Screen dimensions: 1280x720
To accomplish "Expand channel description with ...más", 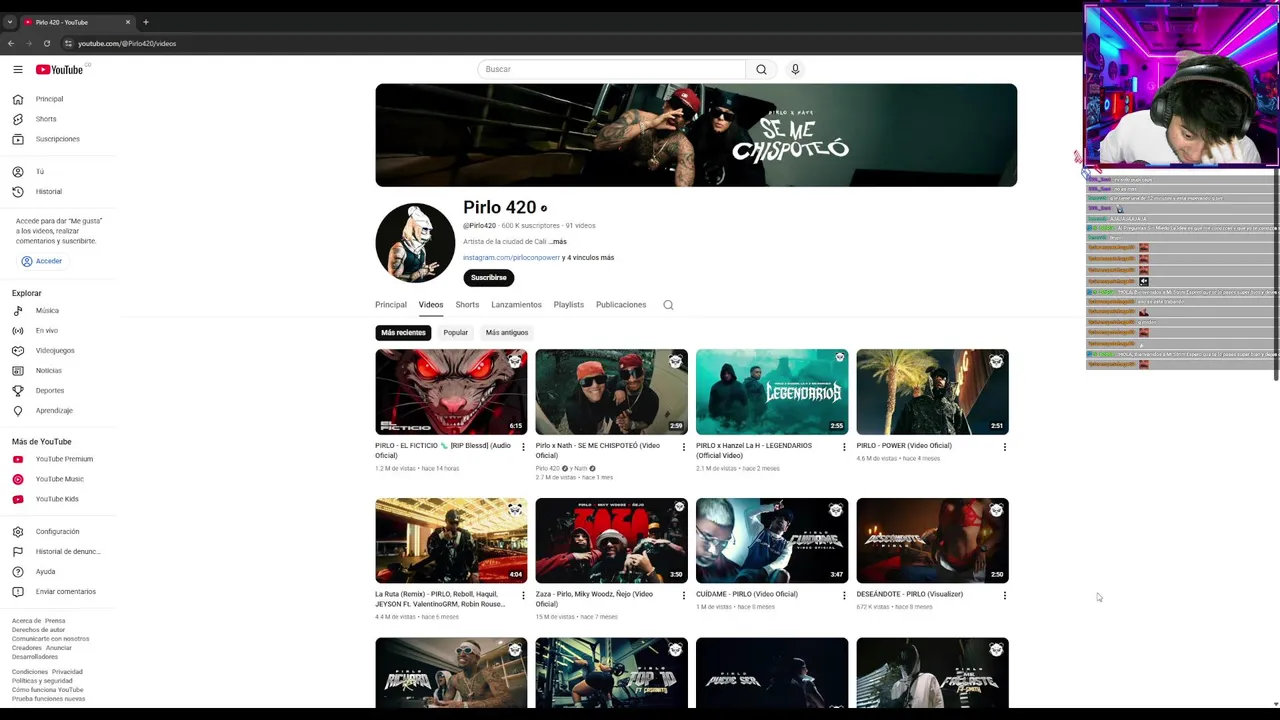I will coord(558,242).
